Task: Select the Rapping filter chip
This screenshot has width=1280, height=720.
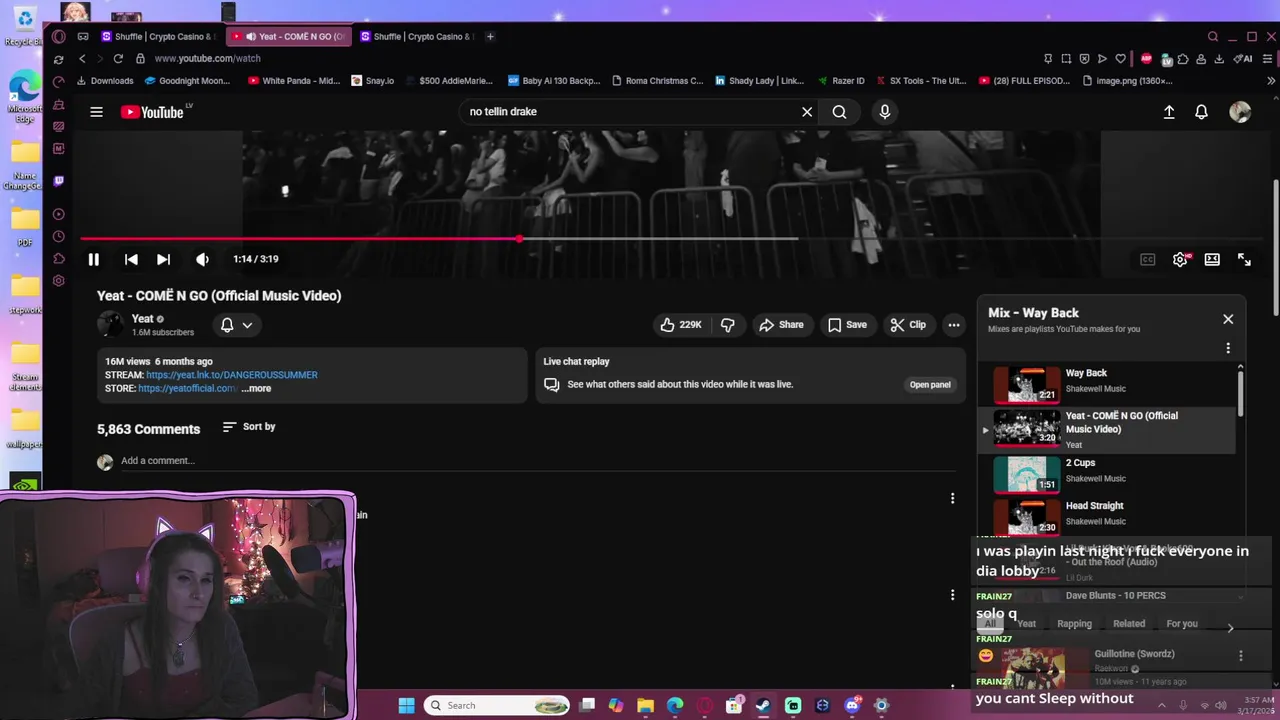Action: [x=1075, y=624]
